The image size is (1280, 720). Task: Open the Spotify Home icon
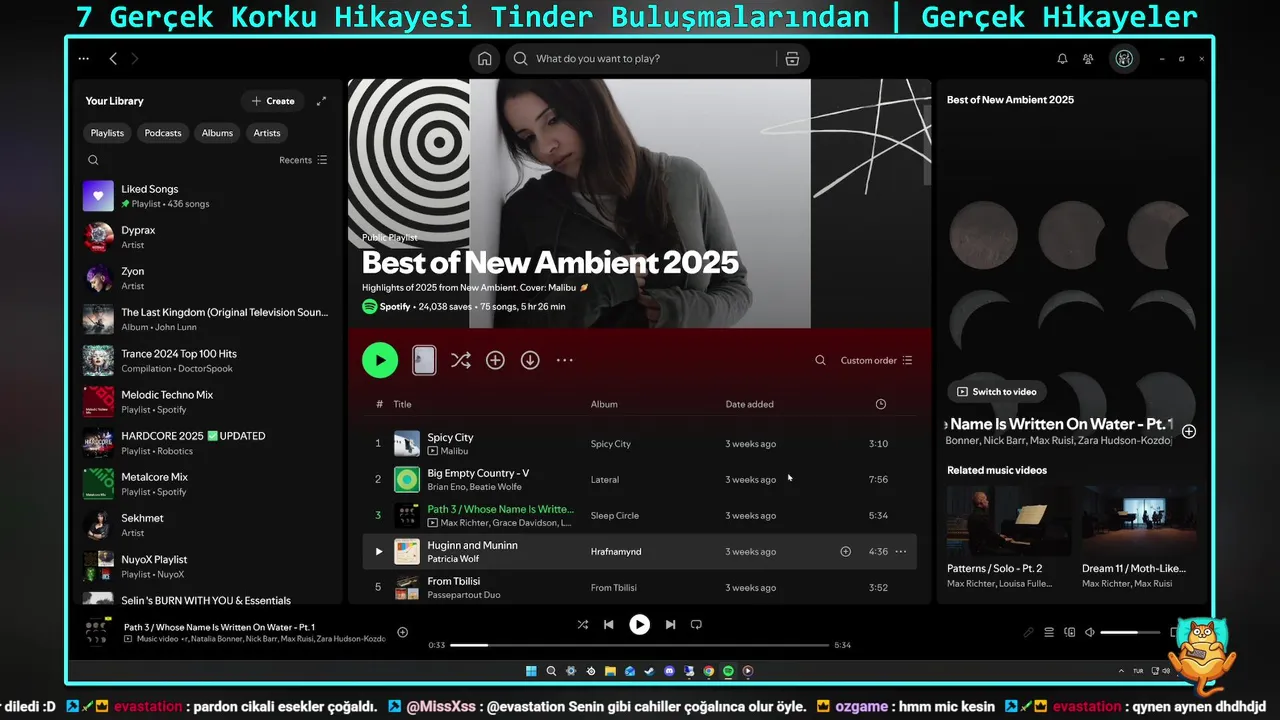[485, 59]
